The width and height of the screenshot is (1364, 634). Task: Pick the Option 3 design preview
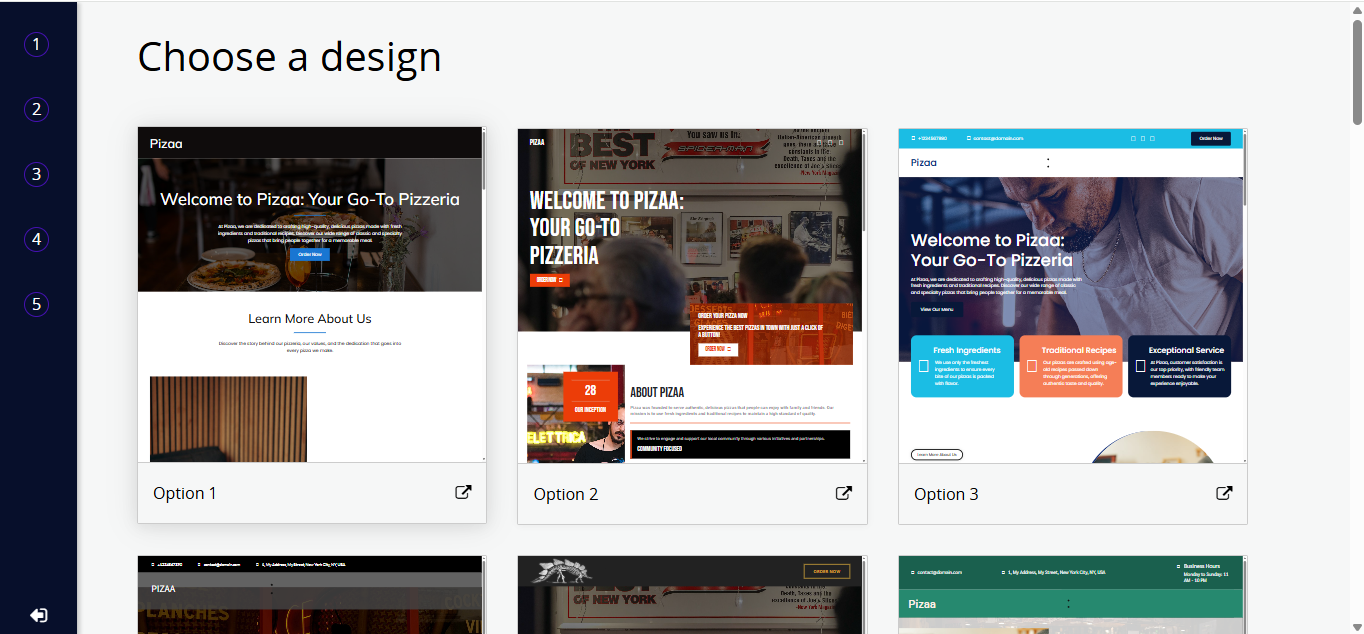point(1072,296)
